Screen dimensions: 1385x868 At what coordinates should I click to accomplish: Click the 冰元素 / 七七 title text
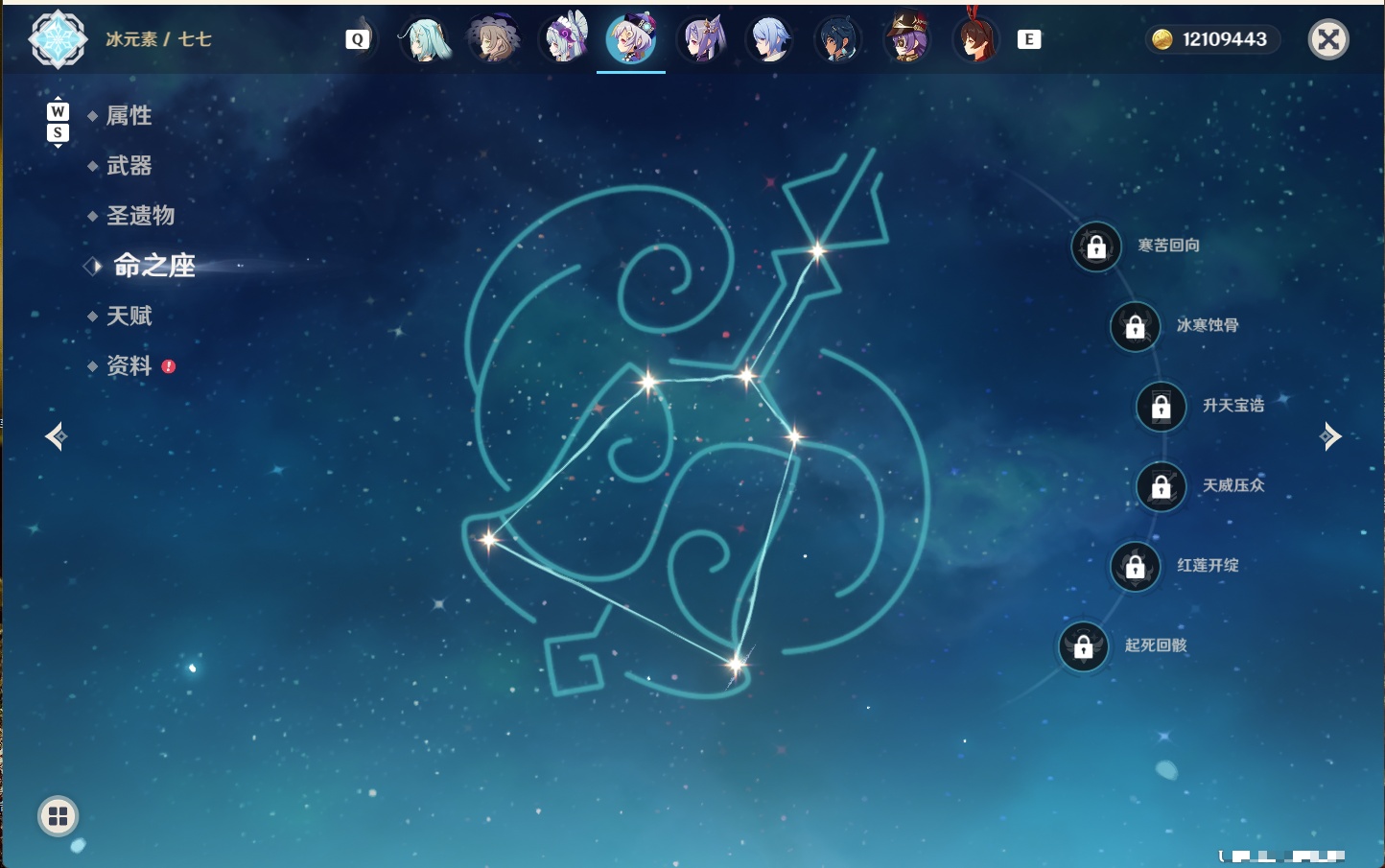point(158,39)
